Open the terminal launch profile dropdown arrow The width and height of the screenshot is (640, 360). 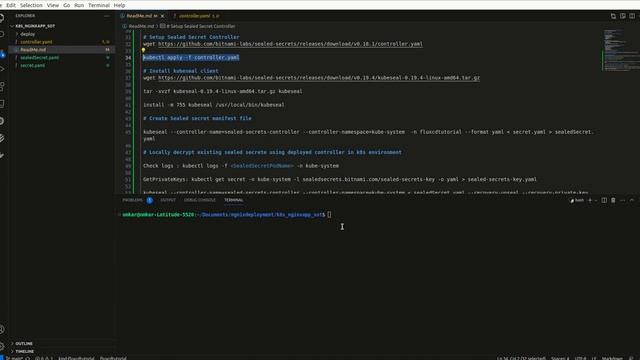(x=596, y=200)
